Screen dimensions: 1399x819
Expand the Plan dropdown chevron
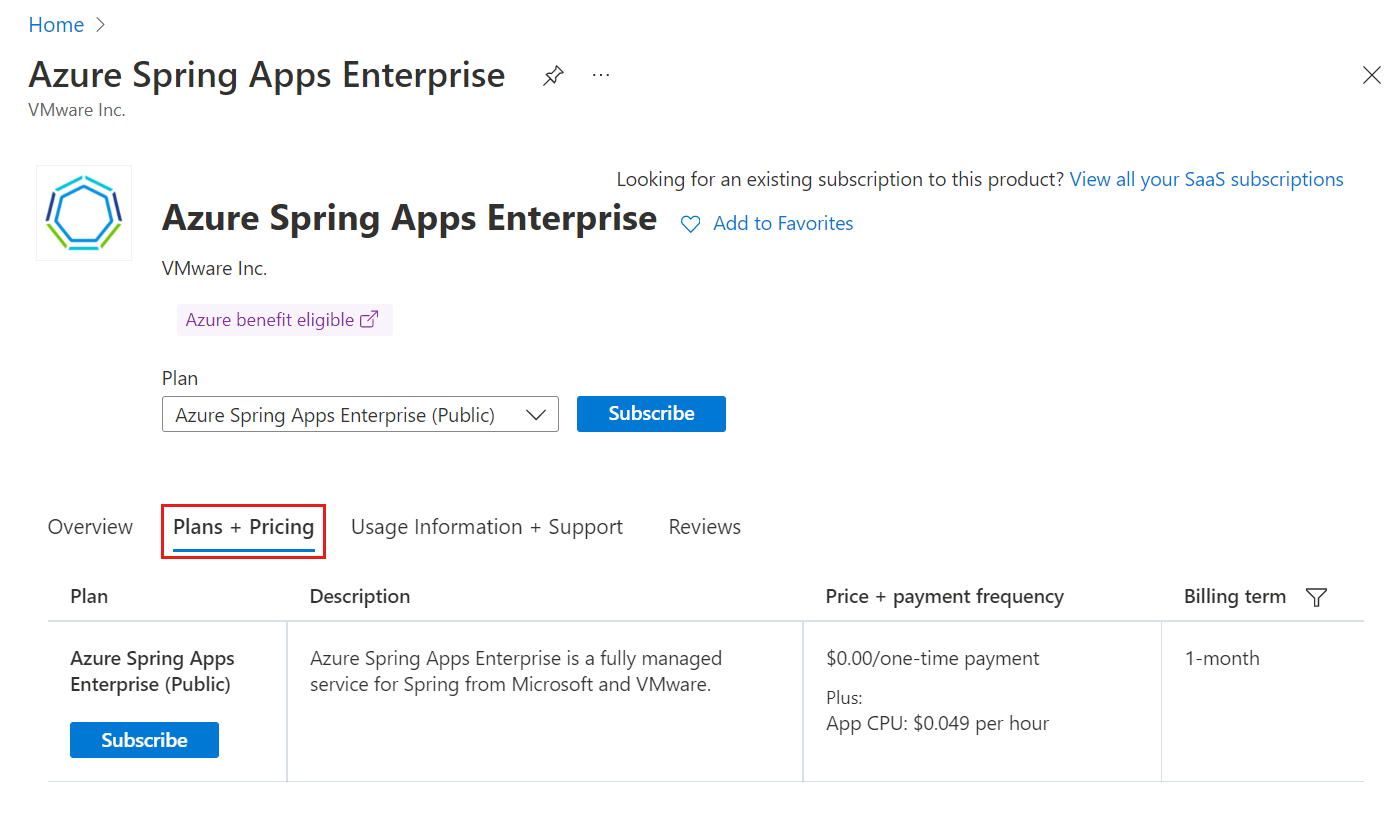point(535,414)
